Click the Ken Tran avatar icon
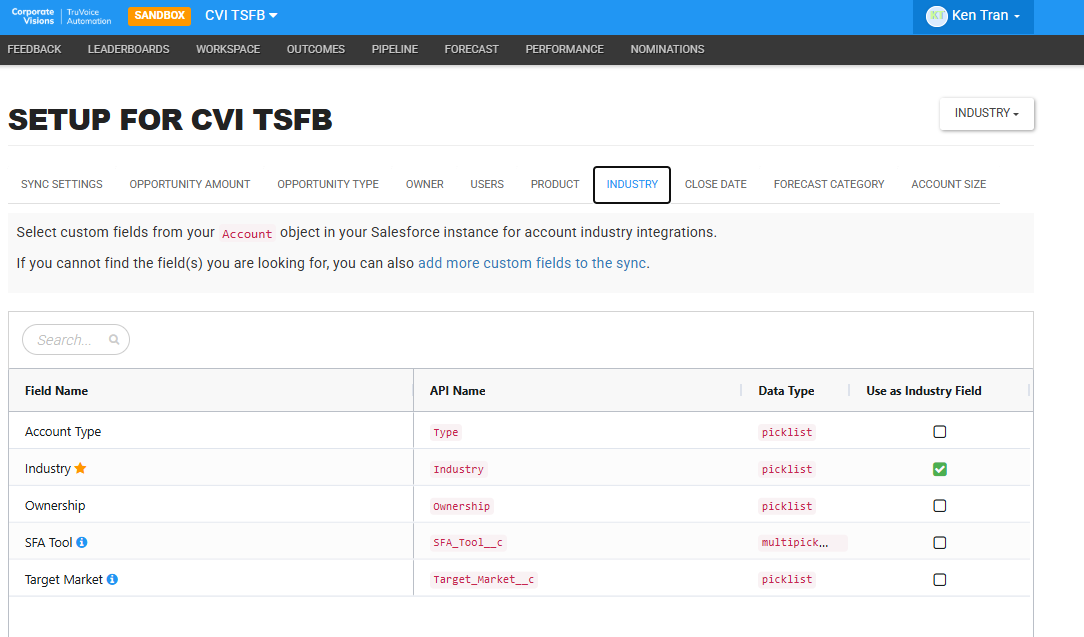The width and height of the screenshot is (1084, 637). [x=937, y=15]
